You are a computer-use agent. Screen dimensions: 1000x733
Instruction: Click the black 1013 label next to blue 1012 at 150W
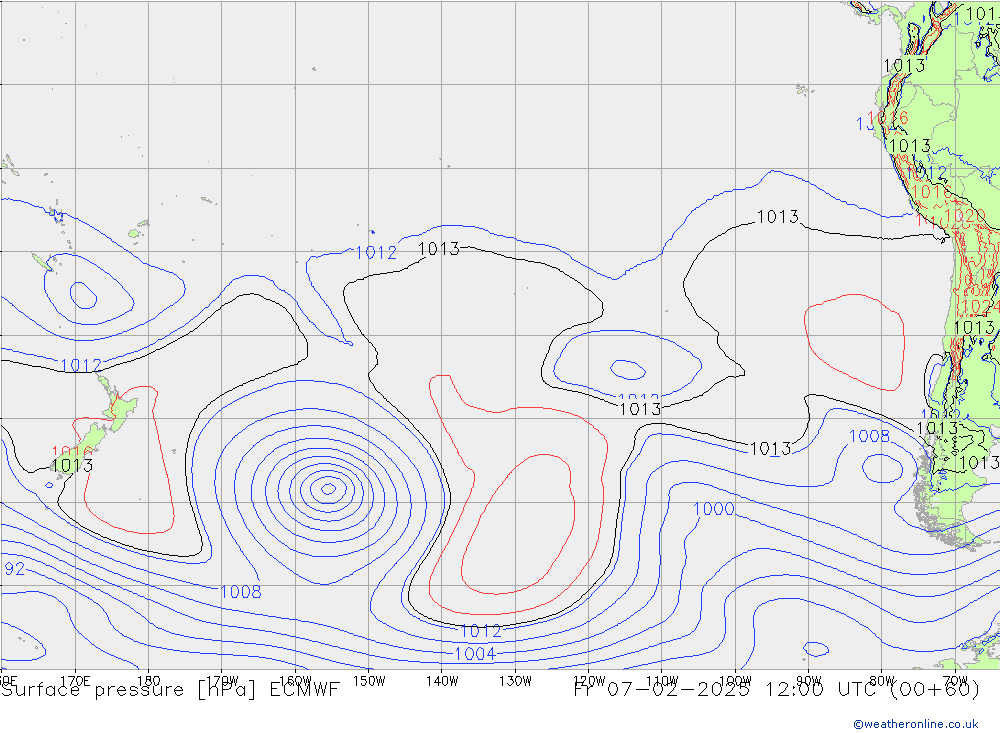(439, 249)
